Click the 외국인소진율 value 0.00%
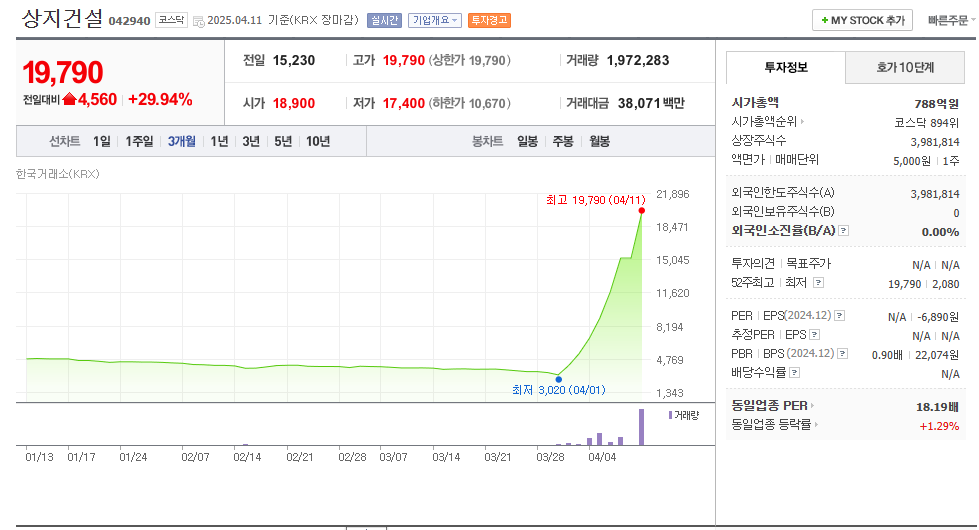The image size is (979, 530). pos(940,232)
